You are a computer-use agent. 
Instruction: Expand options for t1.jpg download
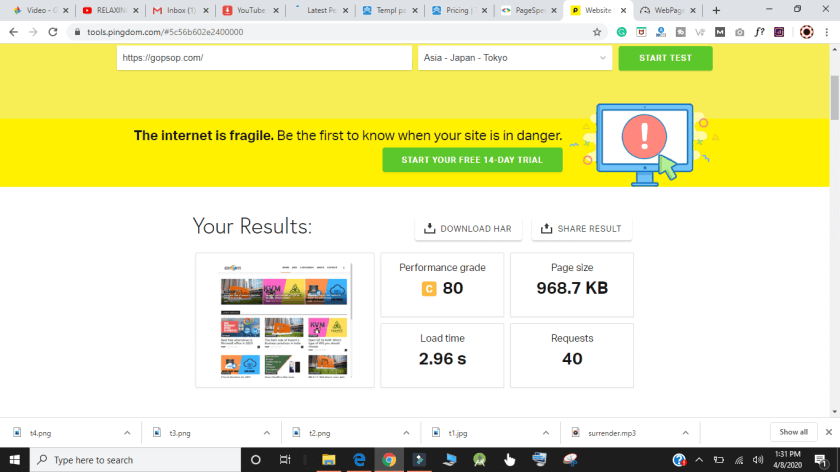click(x=545, y=433)
